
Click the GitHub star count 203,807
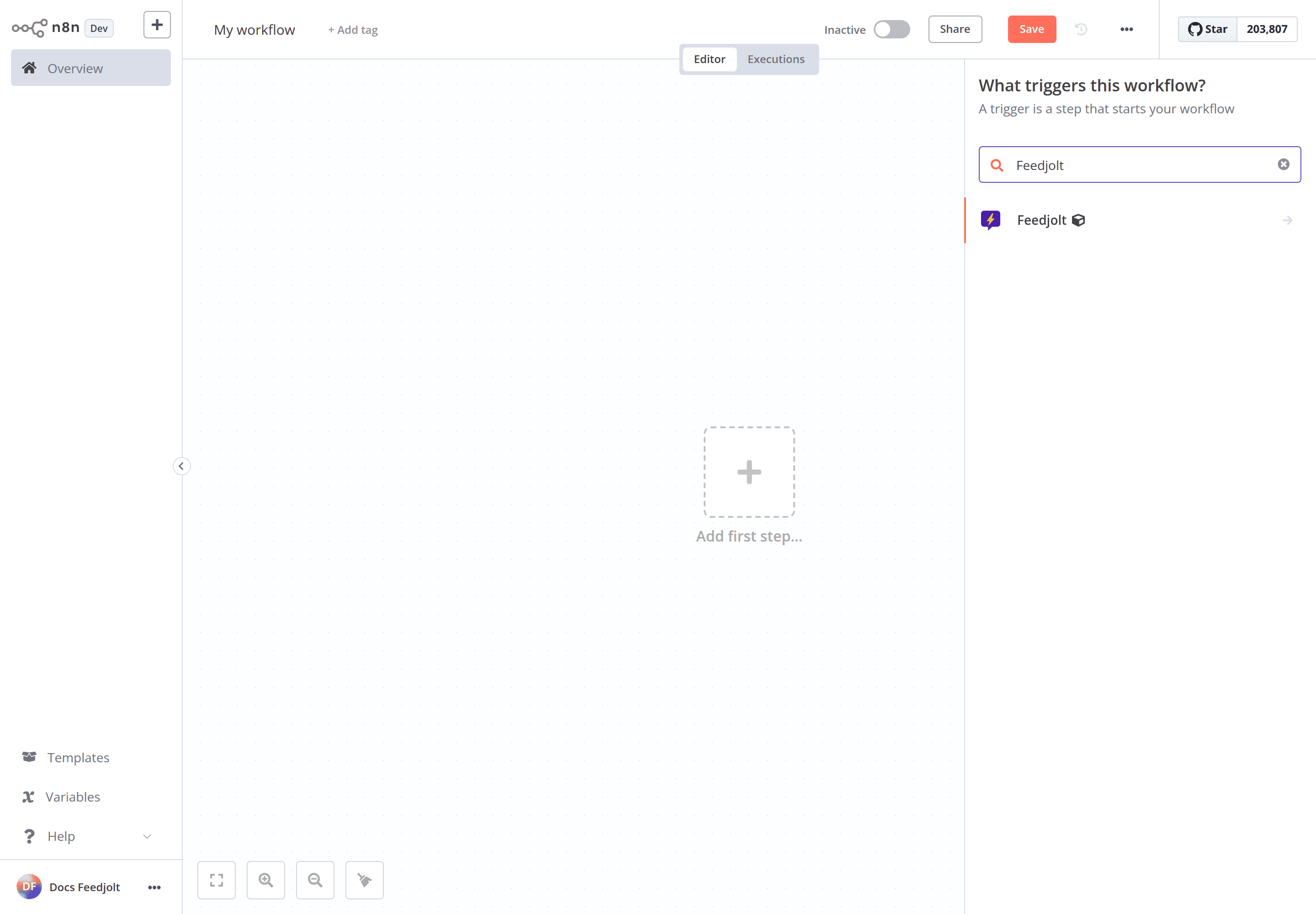click(1267, 29)
